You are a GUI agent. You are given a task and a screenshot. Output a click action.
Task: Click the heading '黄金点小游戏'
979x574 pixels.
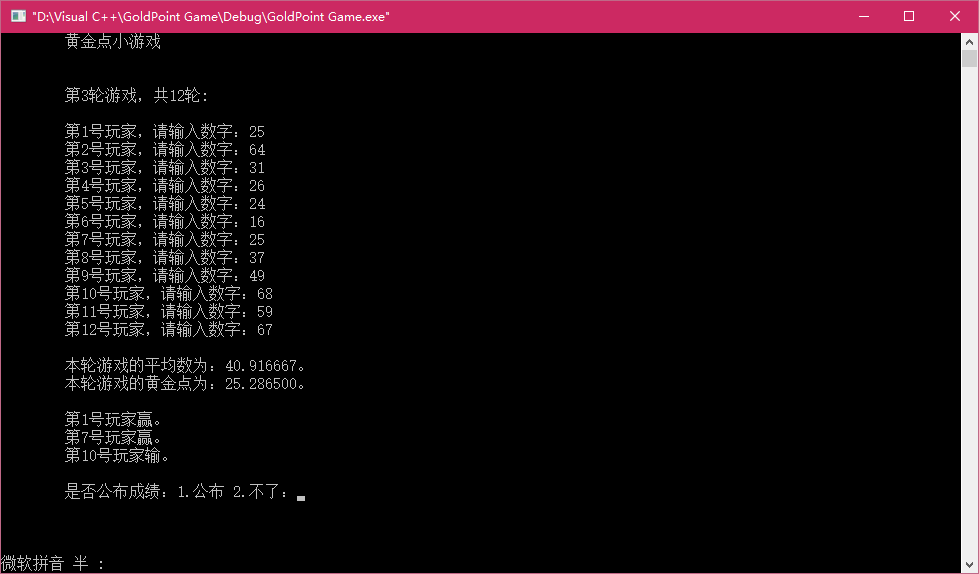click(113, 42)
